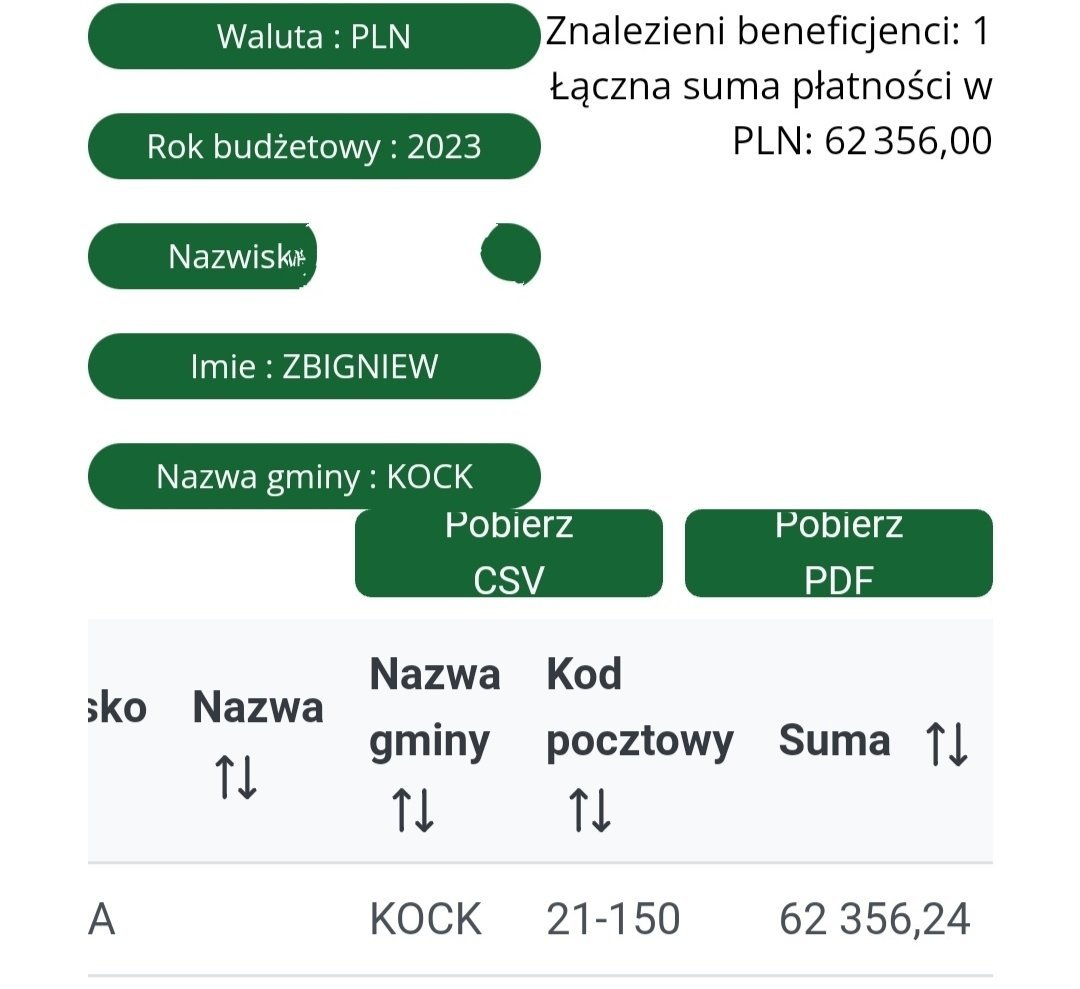Image resolution: width=1080 pixels, height=989 pixels.
Task: Open the Waluta : PLN filter
Action: coord(314,37)
